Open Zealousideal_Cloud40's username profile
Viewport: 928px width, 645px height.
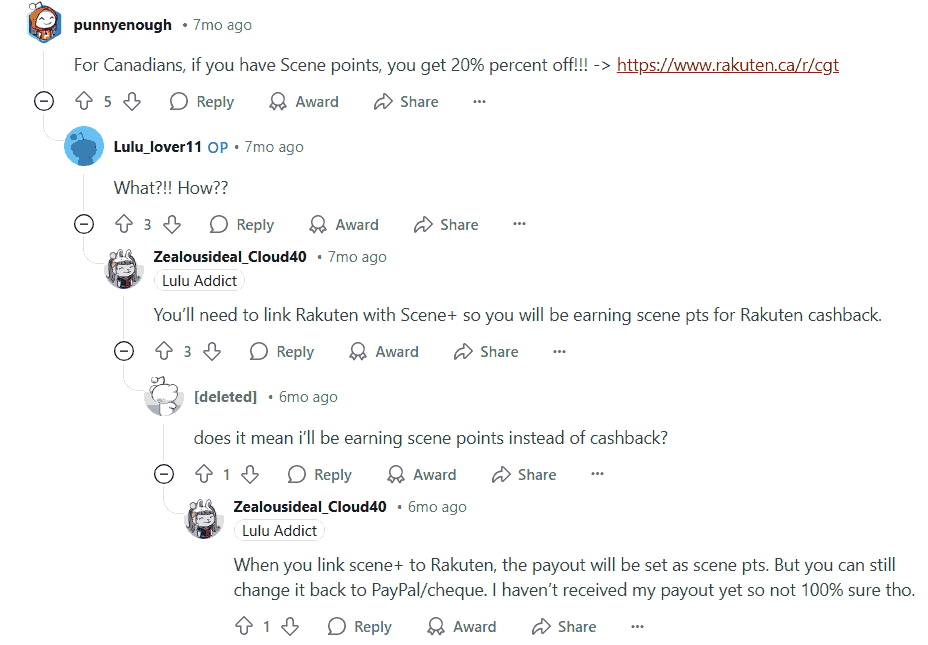pos(230,256)
